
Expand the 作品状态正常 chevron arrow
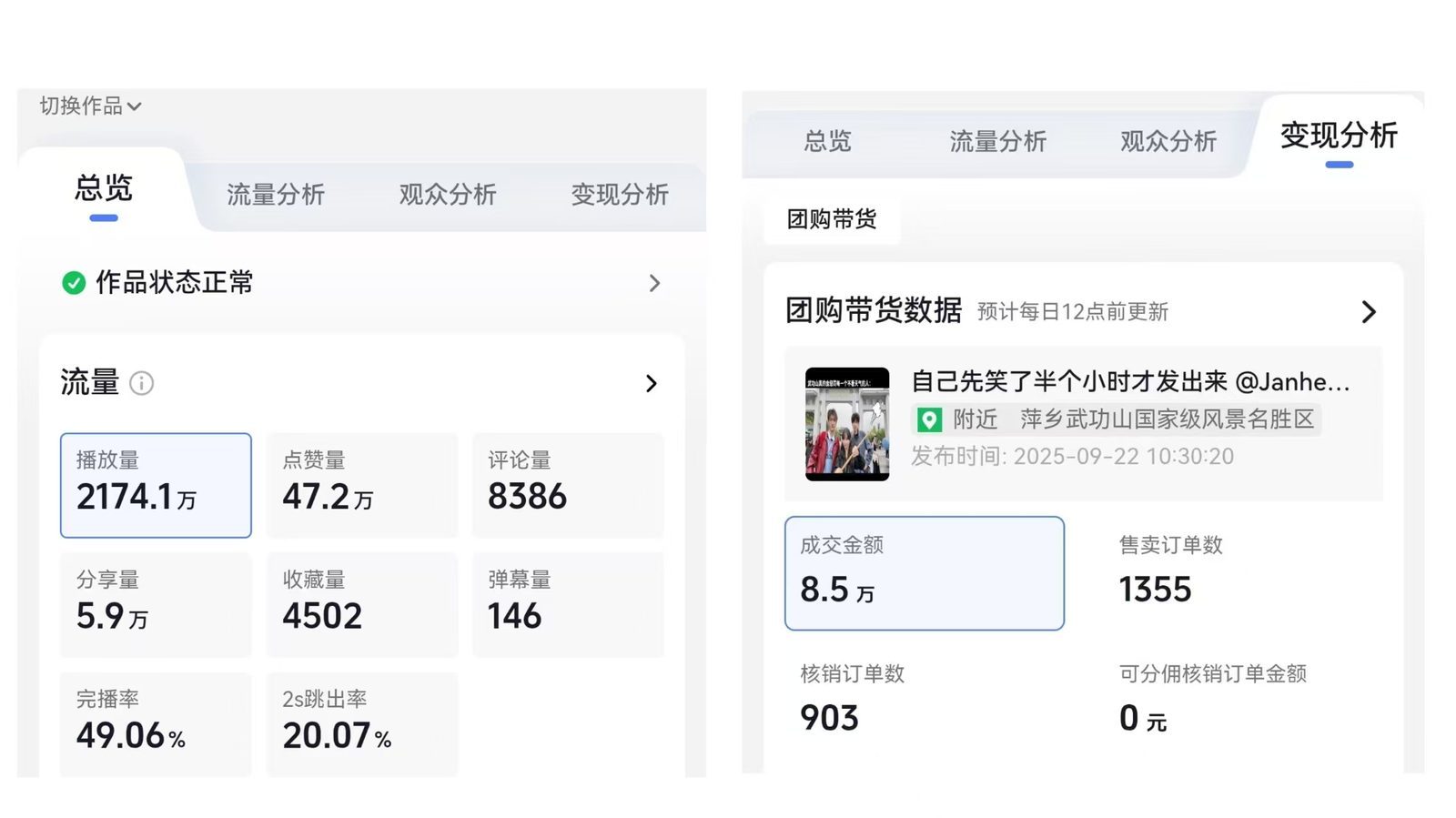click(654, 283)
